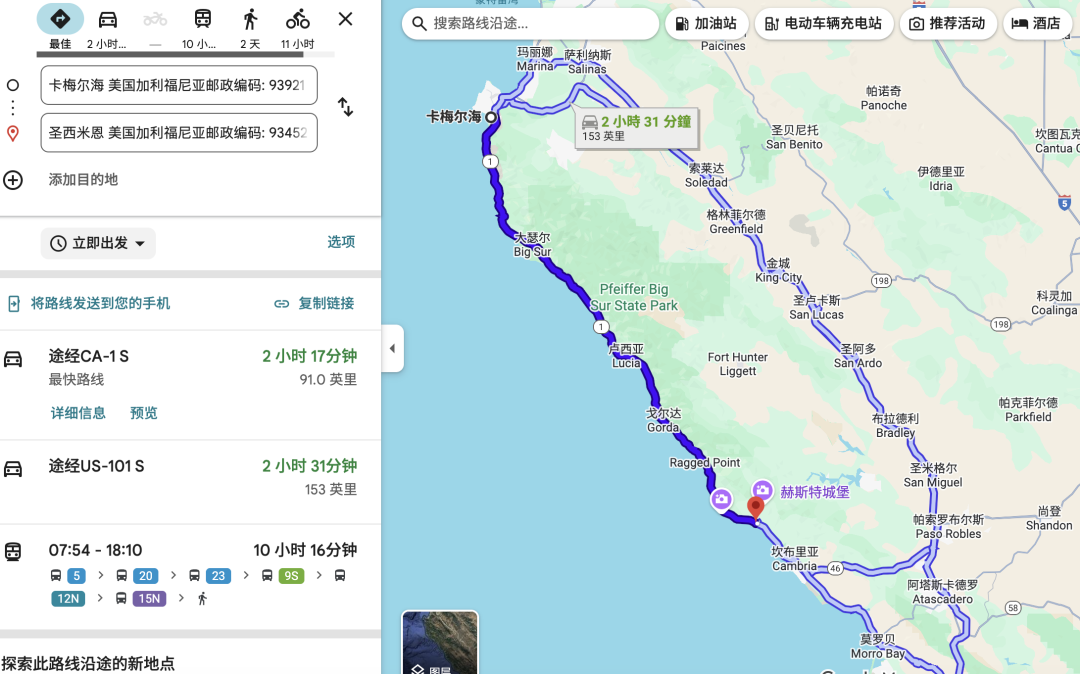Filter by 电动车辆充电站 EV charging
Screen dimensions: 1080x674
coord(824,23)
